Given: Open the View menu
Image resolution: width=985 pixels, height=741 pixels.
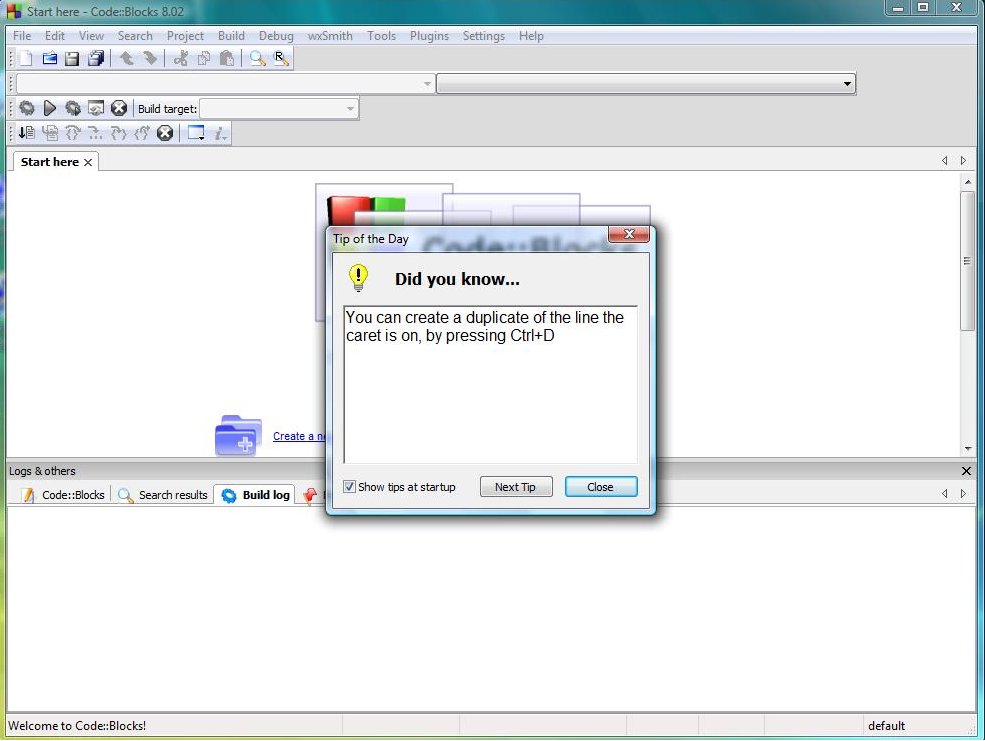Looking at the screenshot, I should (x=91, y=36).
